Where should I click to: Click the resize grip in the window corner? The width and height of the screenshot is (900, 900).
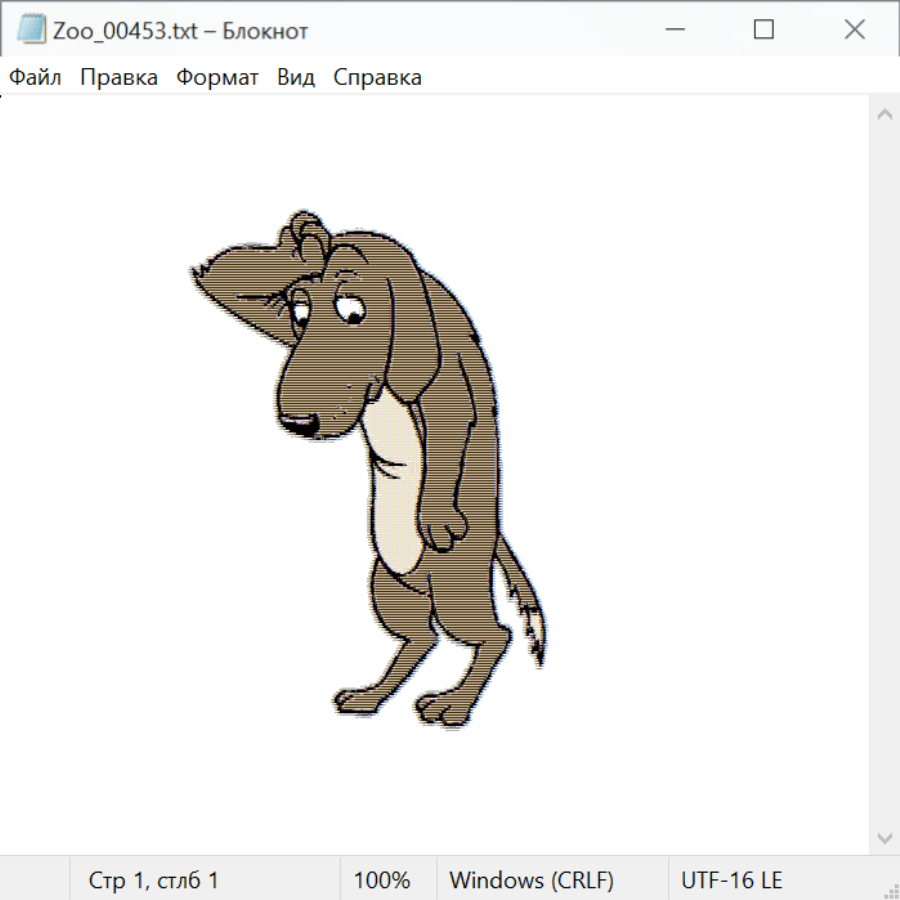890,890
